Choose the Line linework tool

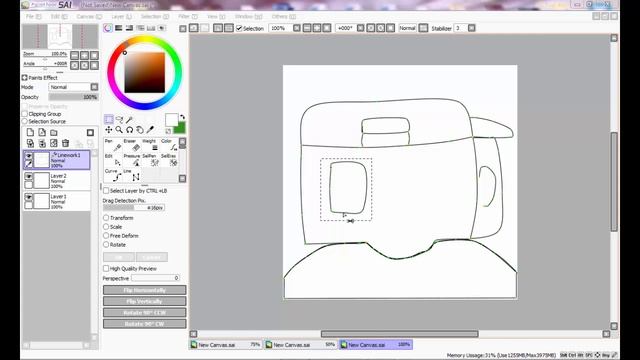click(132, 176)
